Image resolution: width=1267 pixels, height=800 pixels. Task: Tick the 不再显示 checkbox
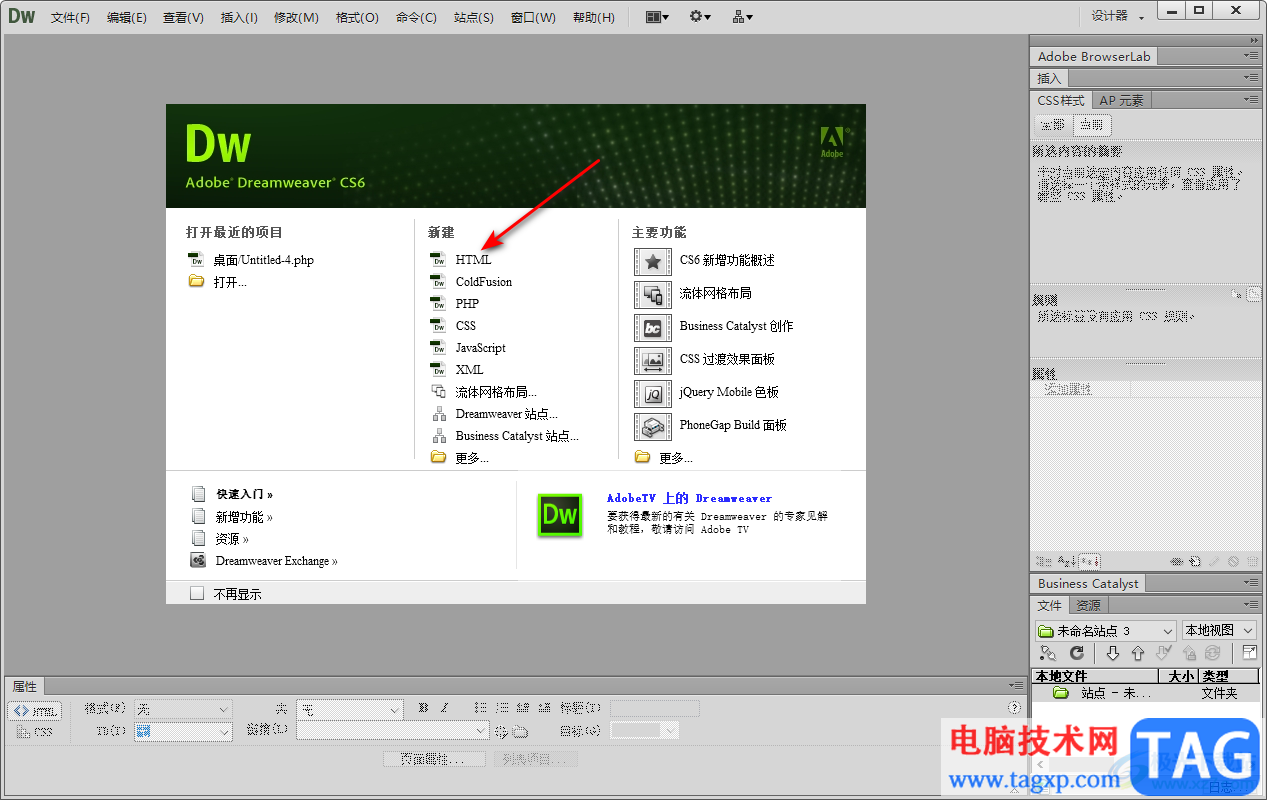click(197, 594)
